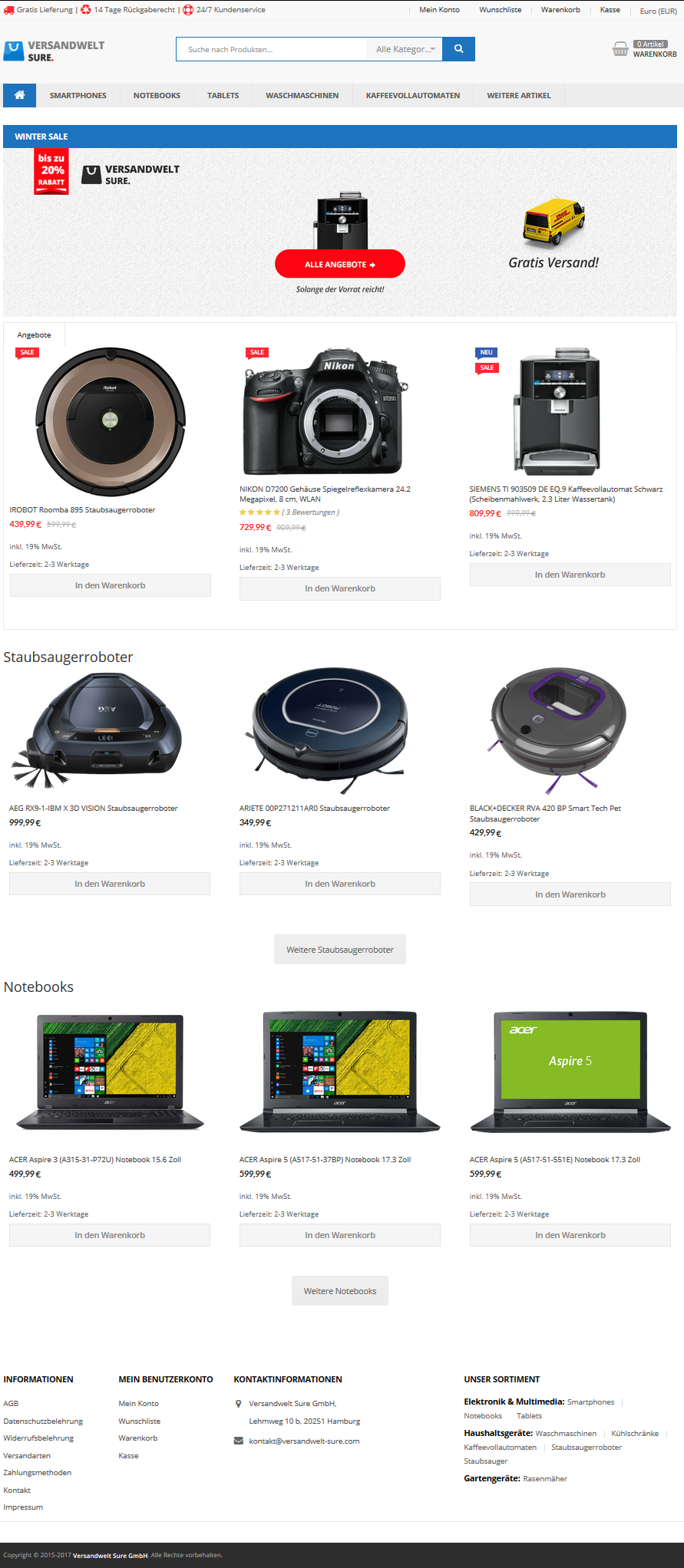The image size is (684, 1568).
Task: Open the Euro (EUR) currency selector
Action: (x=659, y=11)
